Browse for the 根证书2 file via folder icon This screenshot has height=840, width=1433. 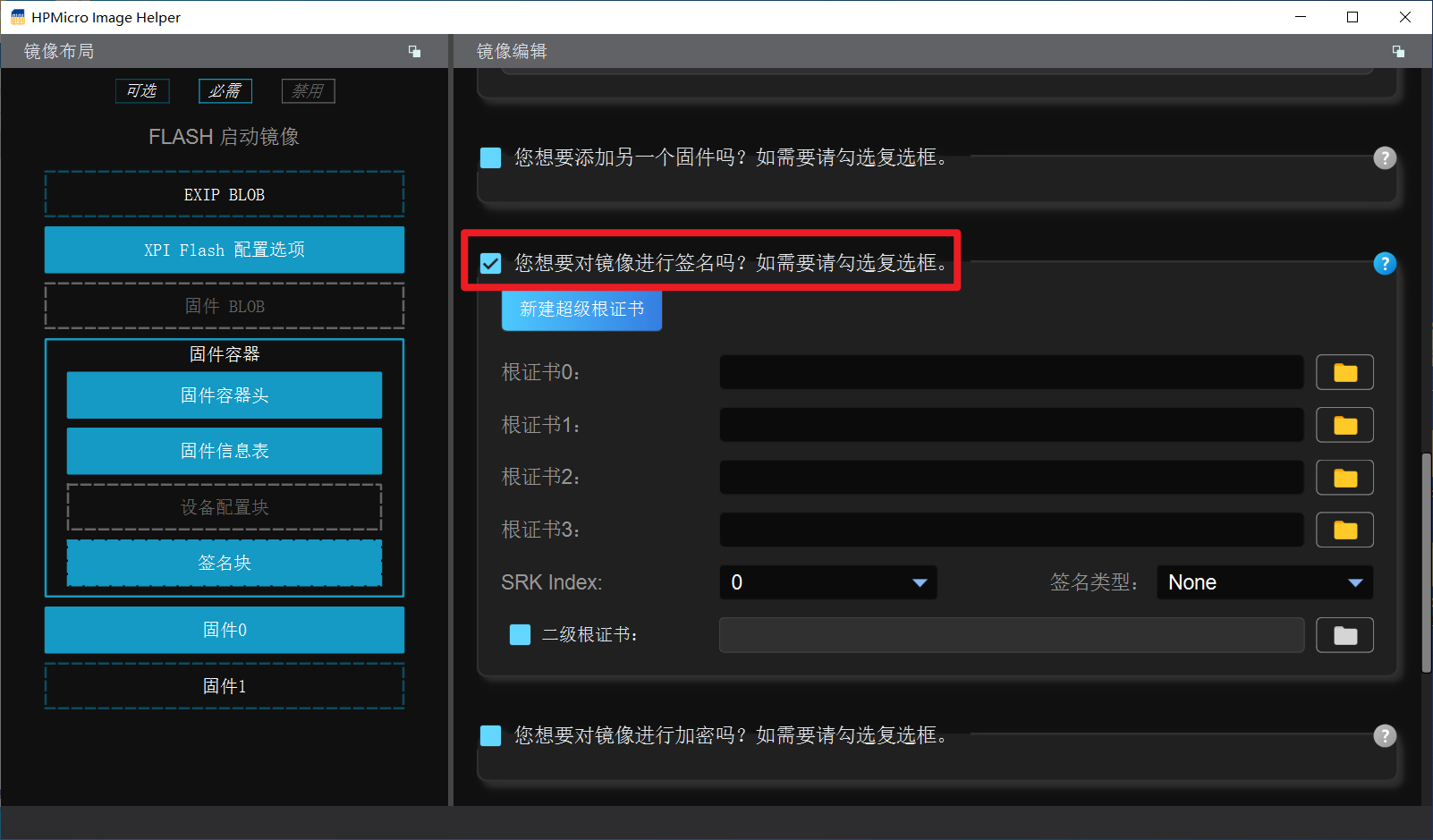coord(1344,478)
